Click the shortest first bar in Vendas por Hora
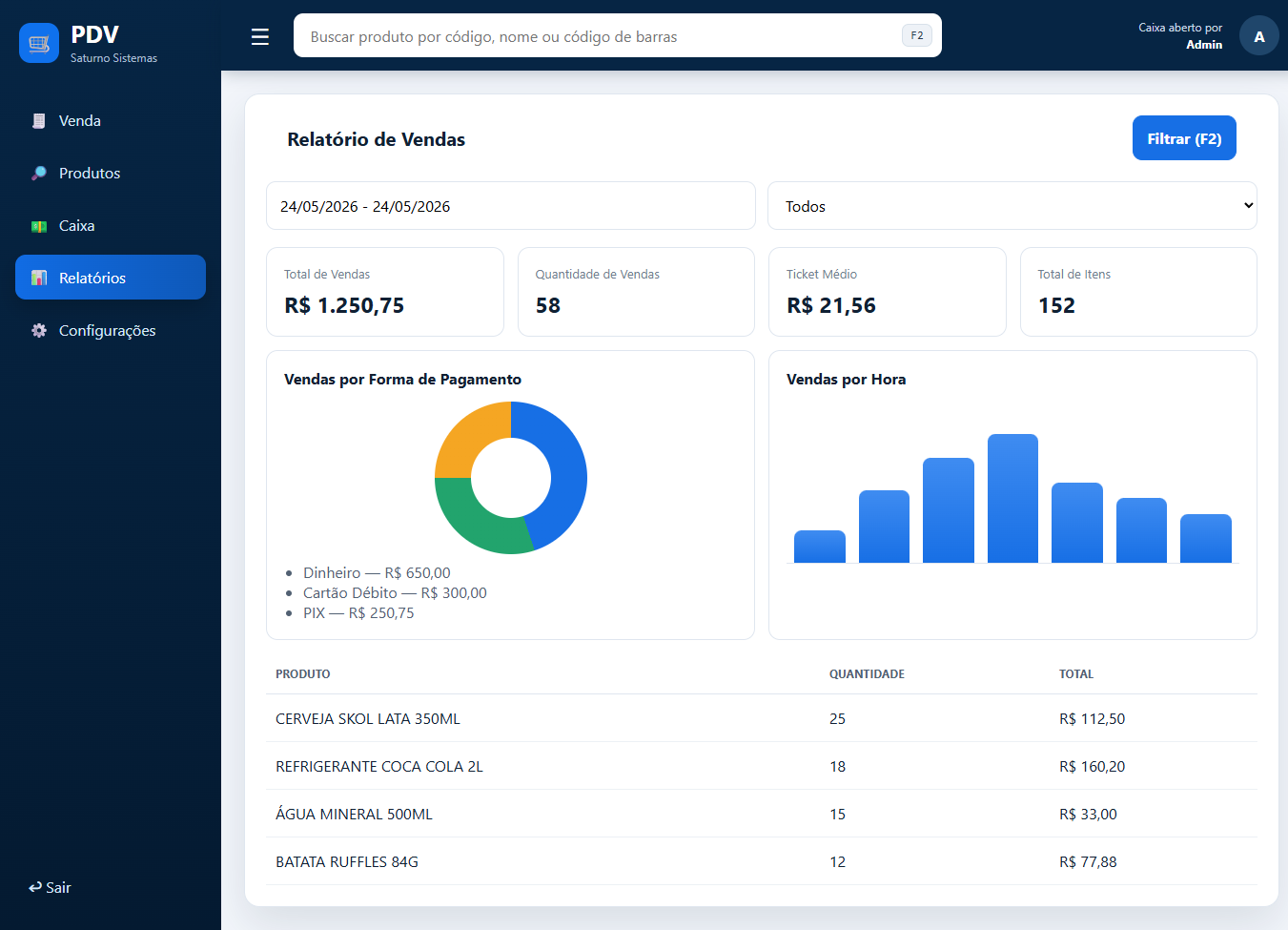Screen dimensions: 1288x930 (820, 547)
